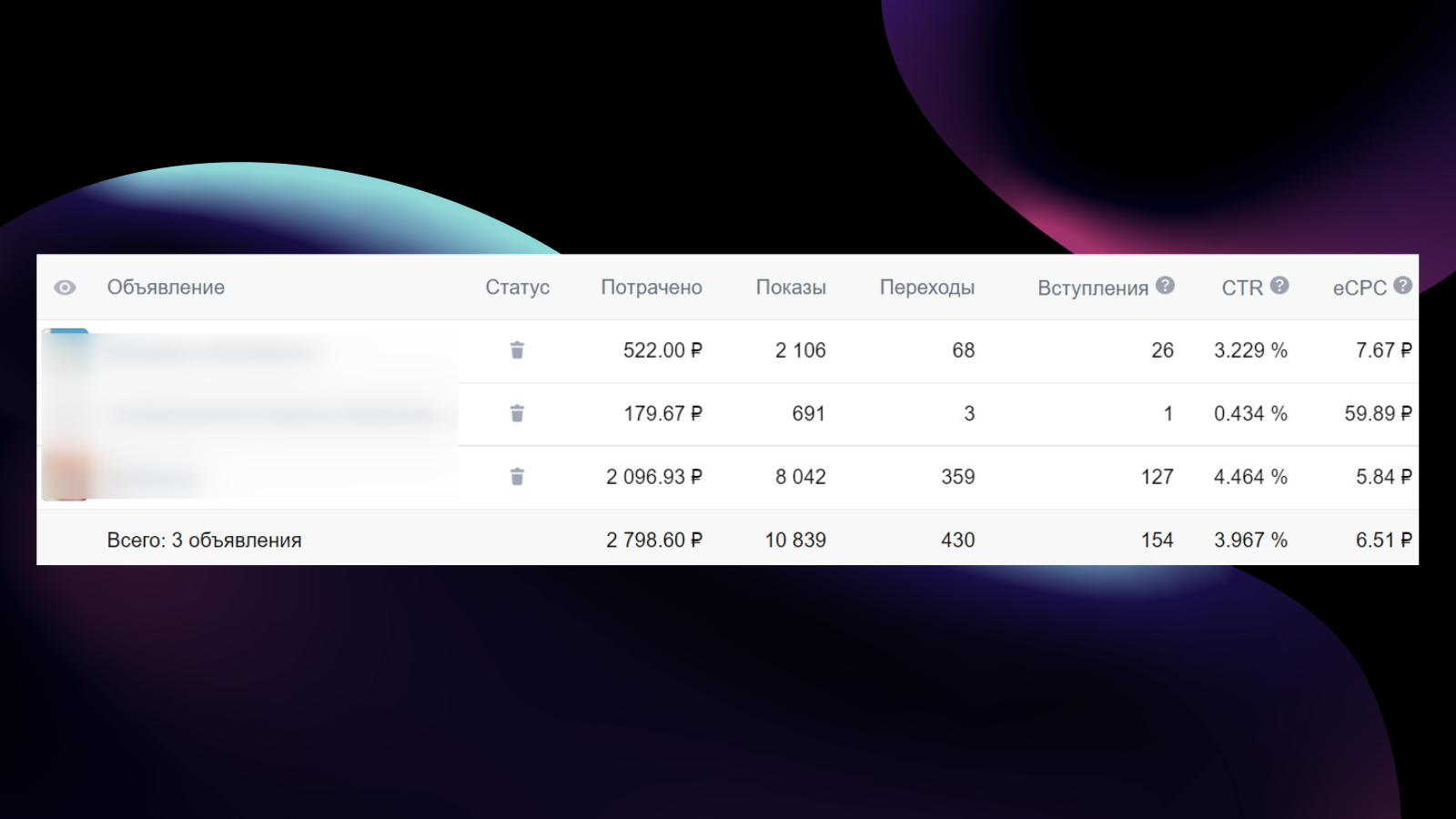Click trash icon in the 522.00 ₽ row

[x=517, y=350]
